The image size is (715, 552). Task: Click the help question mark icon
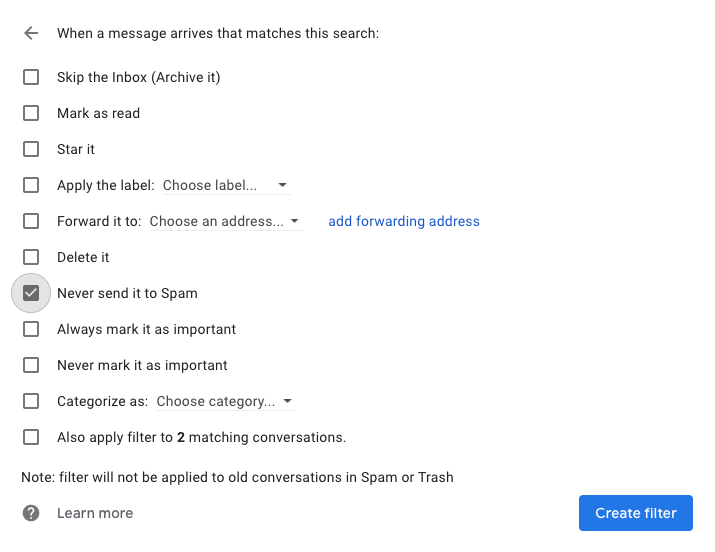[x=31, y=513]
